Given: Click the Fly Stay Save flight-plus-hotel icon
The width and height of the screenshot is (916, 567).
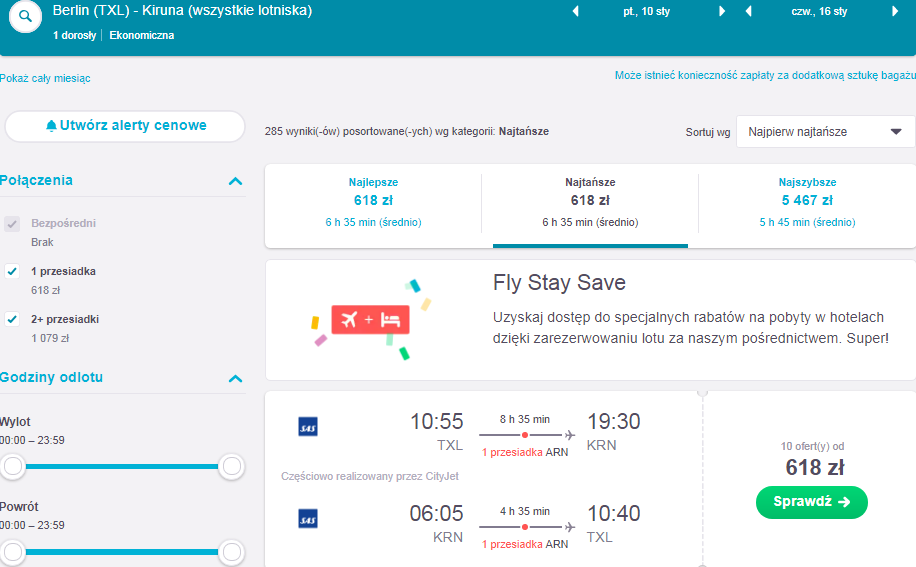Looking at the screenshot, I should point(370,319).
